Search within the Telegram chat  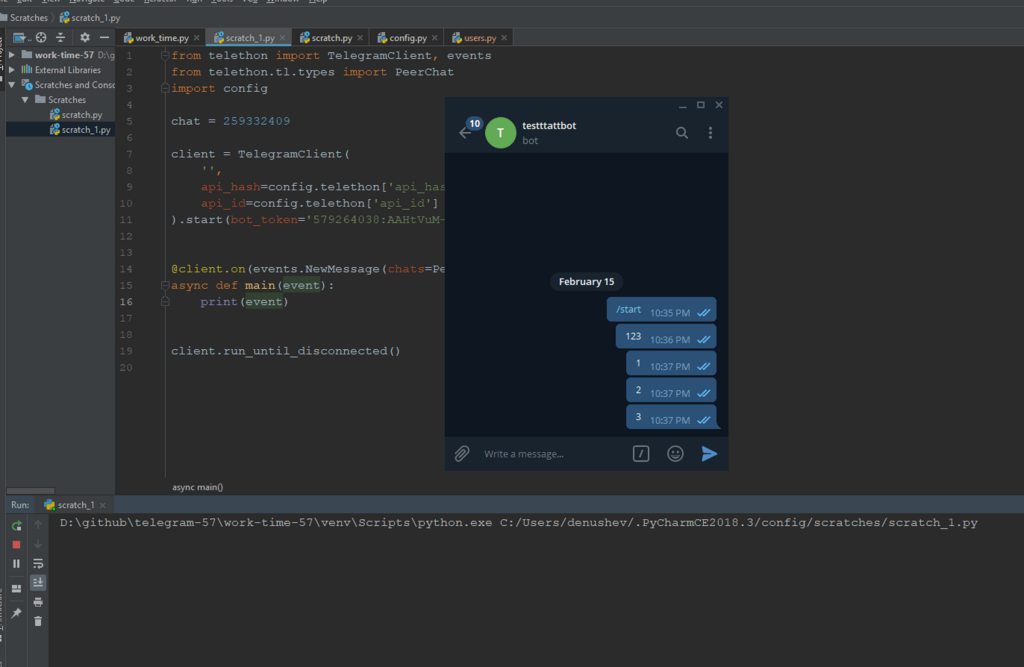[x=681, y=133]
